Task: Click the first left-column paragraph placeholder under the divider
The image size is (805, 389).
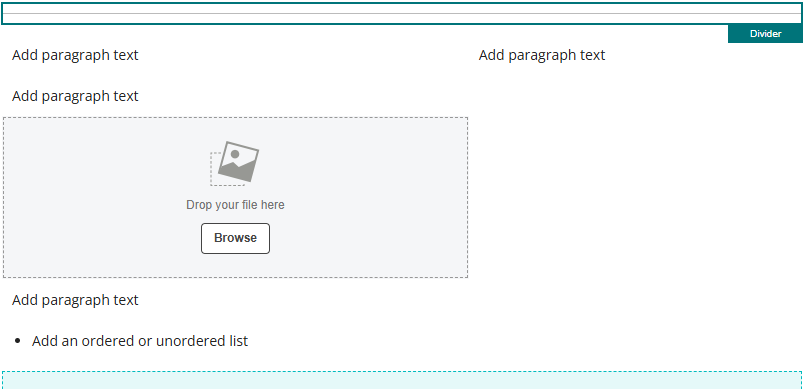Action: 75,55
